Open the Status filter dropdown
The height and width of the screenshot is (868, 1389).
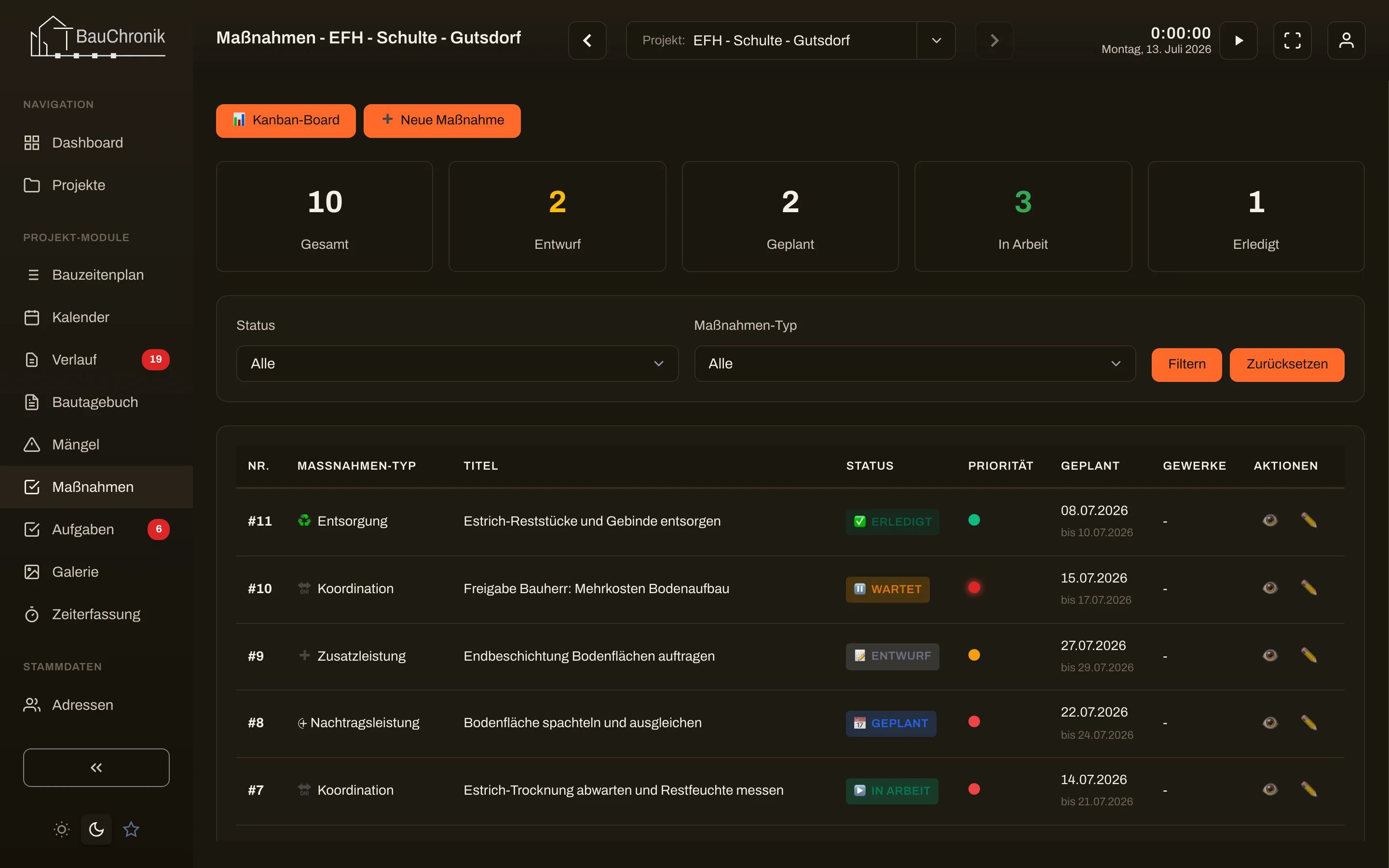(x=457, y=364)
